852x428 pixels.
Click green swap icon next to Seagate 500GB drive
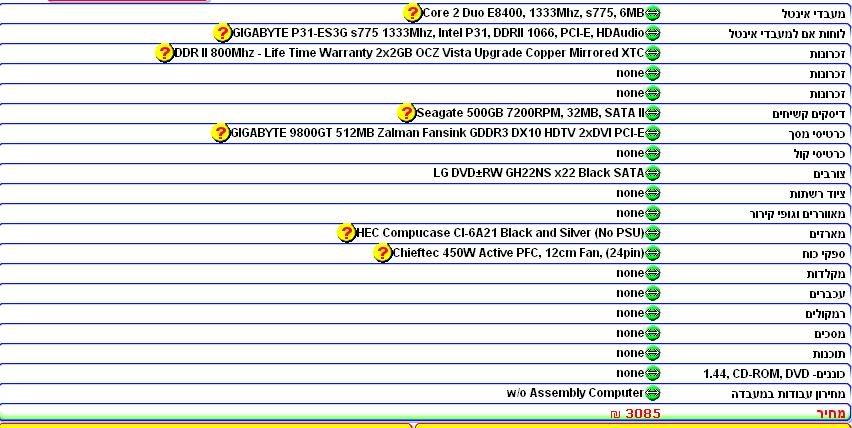pyautogui.click(x=653, y=113)
